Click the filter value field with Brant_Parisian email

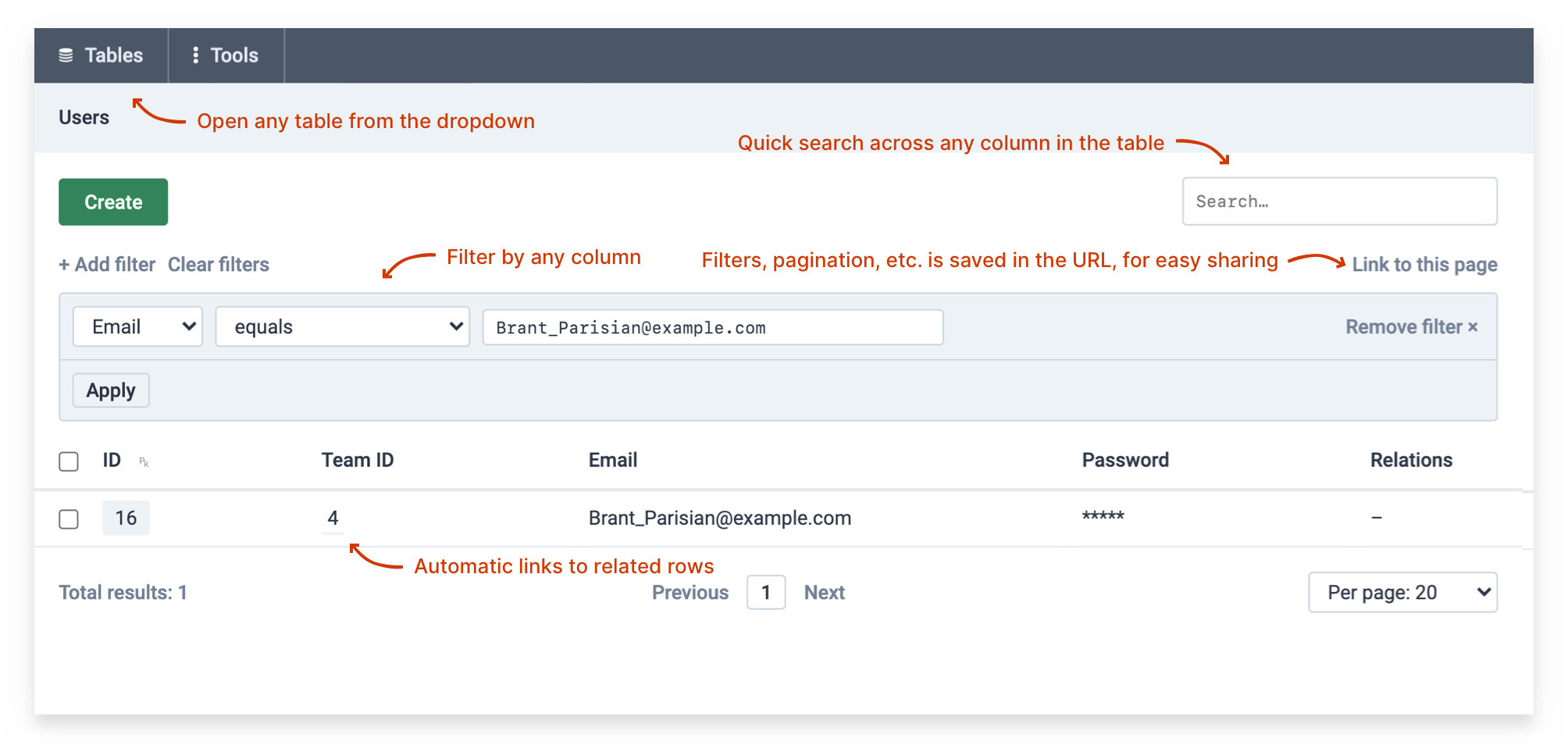point(713,327)
